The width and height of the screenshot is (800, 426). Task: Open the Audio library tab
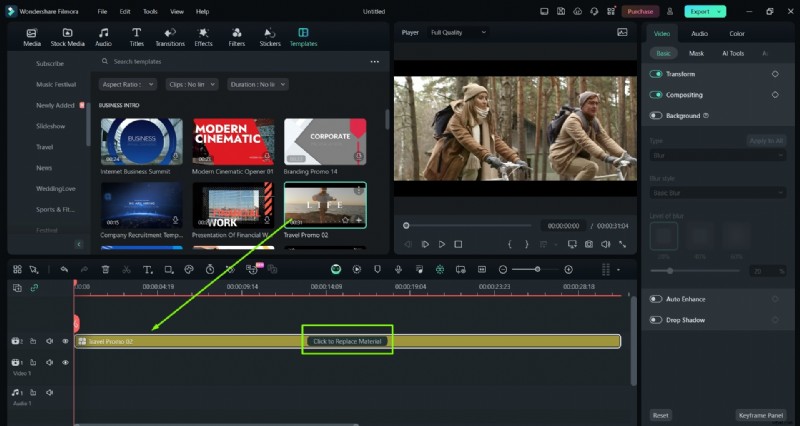[x=104, y=37]
